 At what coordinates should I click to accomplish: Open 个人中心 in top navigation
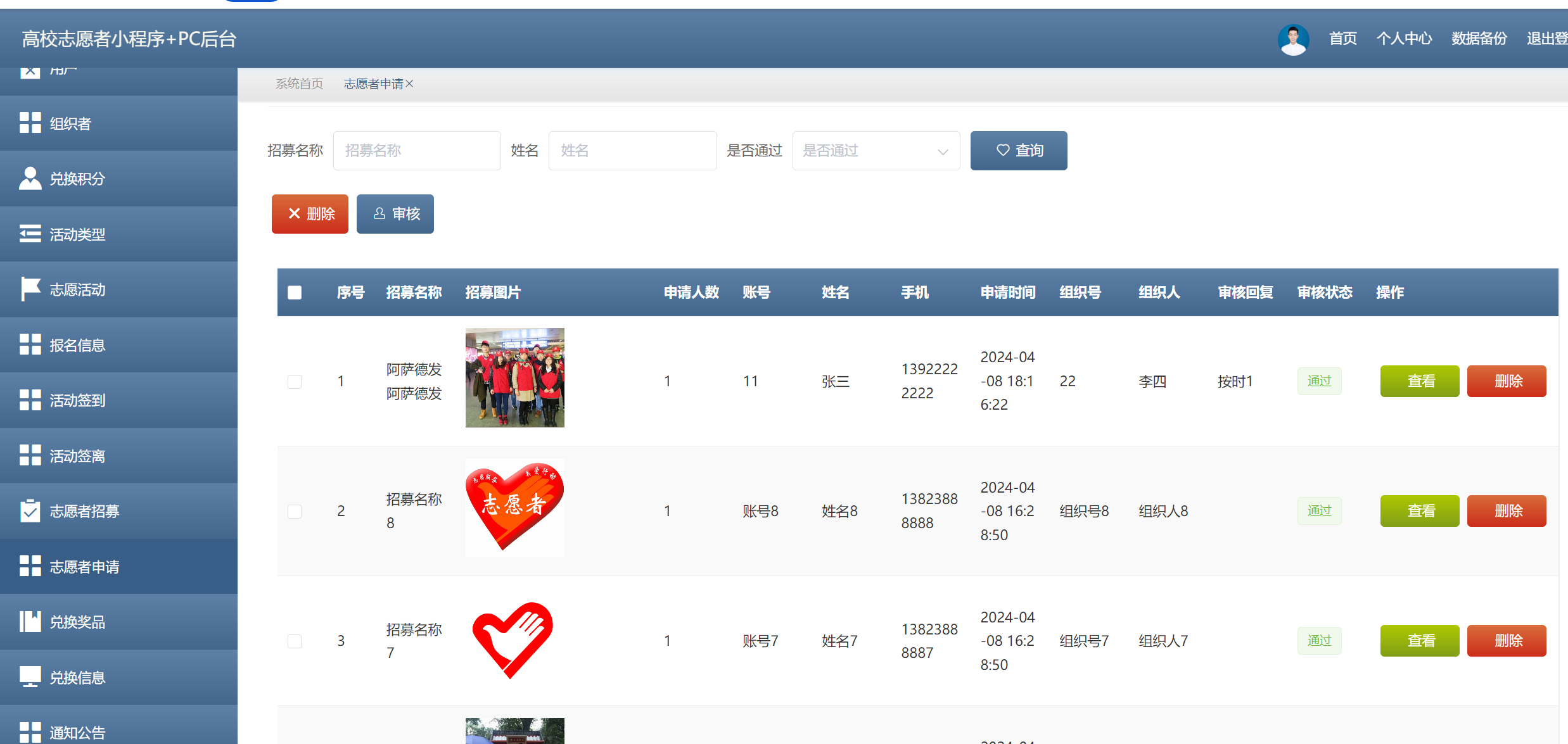[1404, 39]
